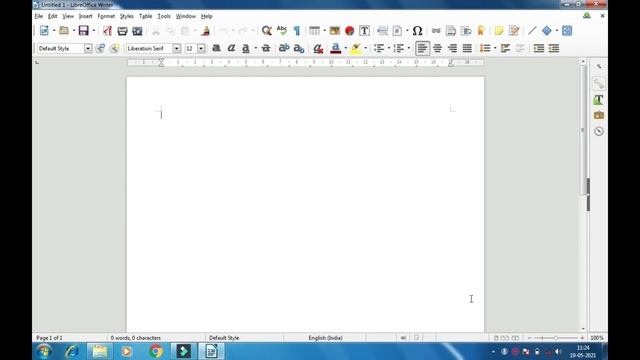Toggle Bold formatting
Image resolution: width=640 pixels, height=360 pixels.
pyautogui.click(x=216, y=48)
